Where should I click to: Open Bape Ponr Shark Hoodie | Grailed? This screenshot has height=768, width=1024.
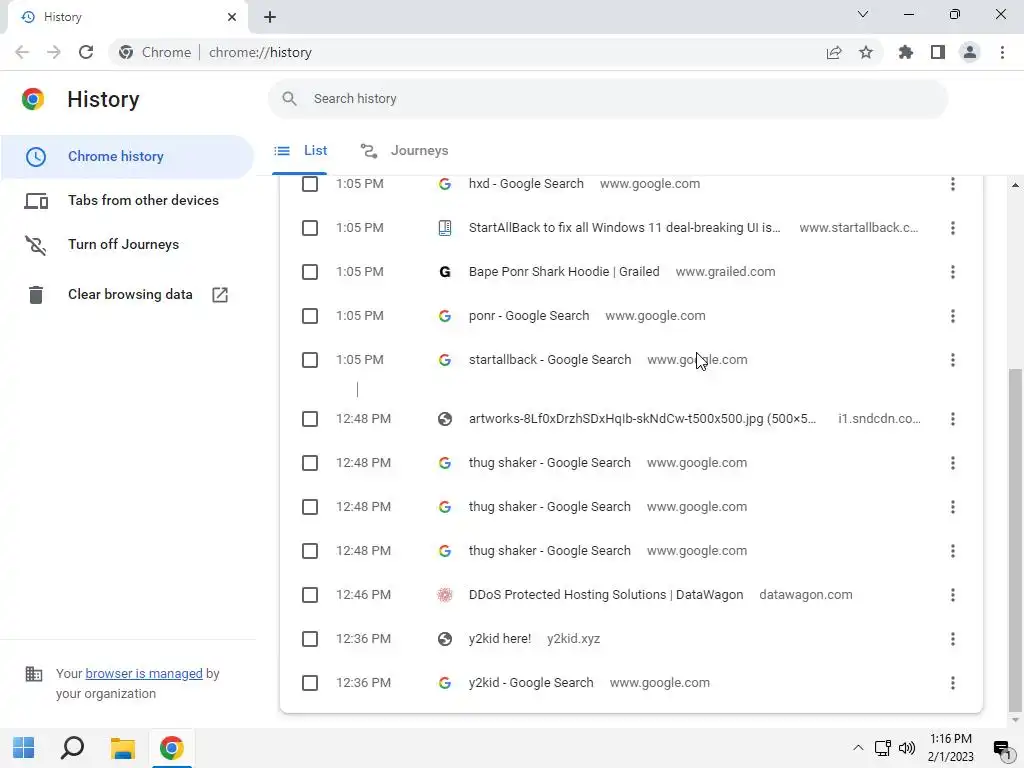564,272
